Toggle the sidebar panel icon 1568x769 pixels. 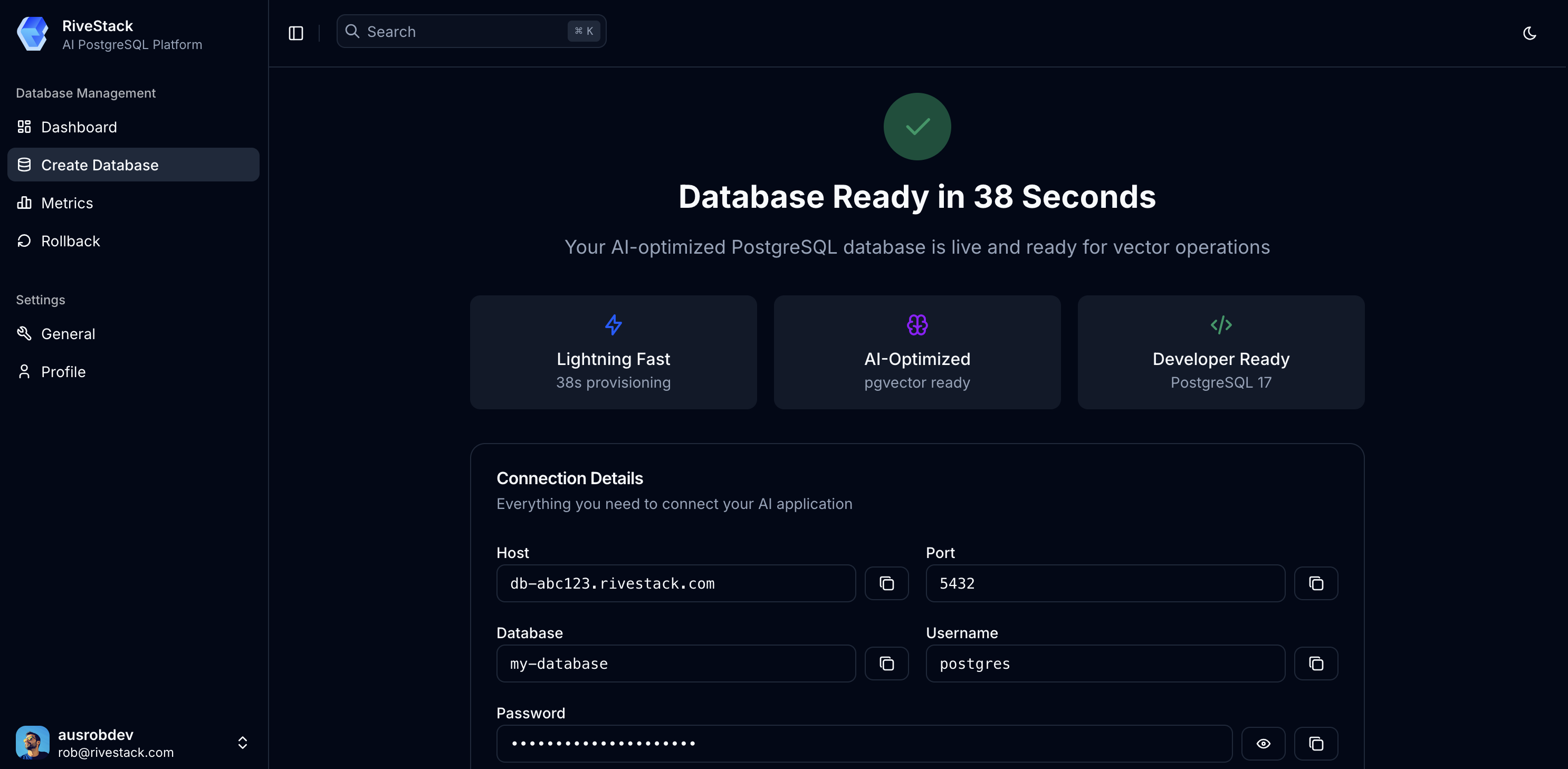pyautogui.click(x=296, y=33)
